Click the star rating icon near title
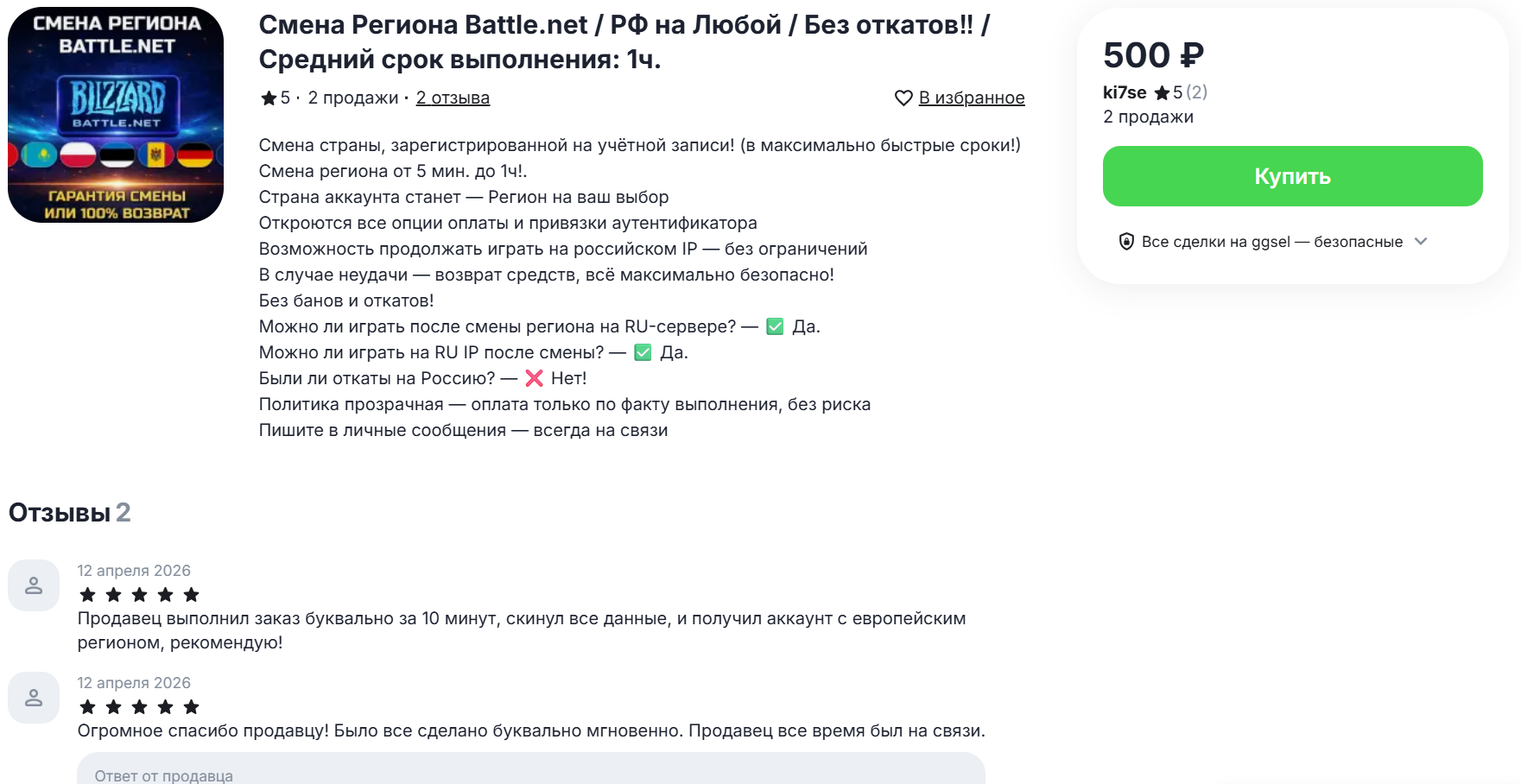 pyautogui.click(x=269, y=98)
